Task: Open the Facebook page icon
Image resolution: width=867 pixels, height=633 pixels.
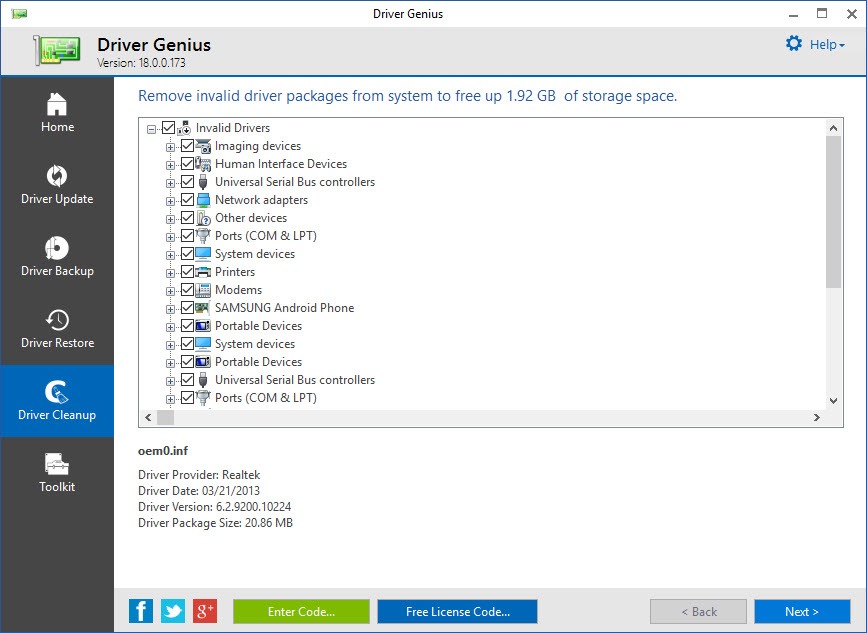Action: pyautogui.click(x=141, y=611)
